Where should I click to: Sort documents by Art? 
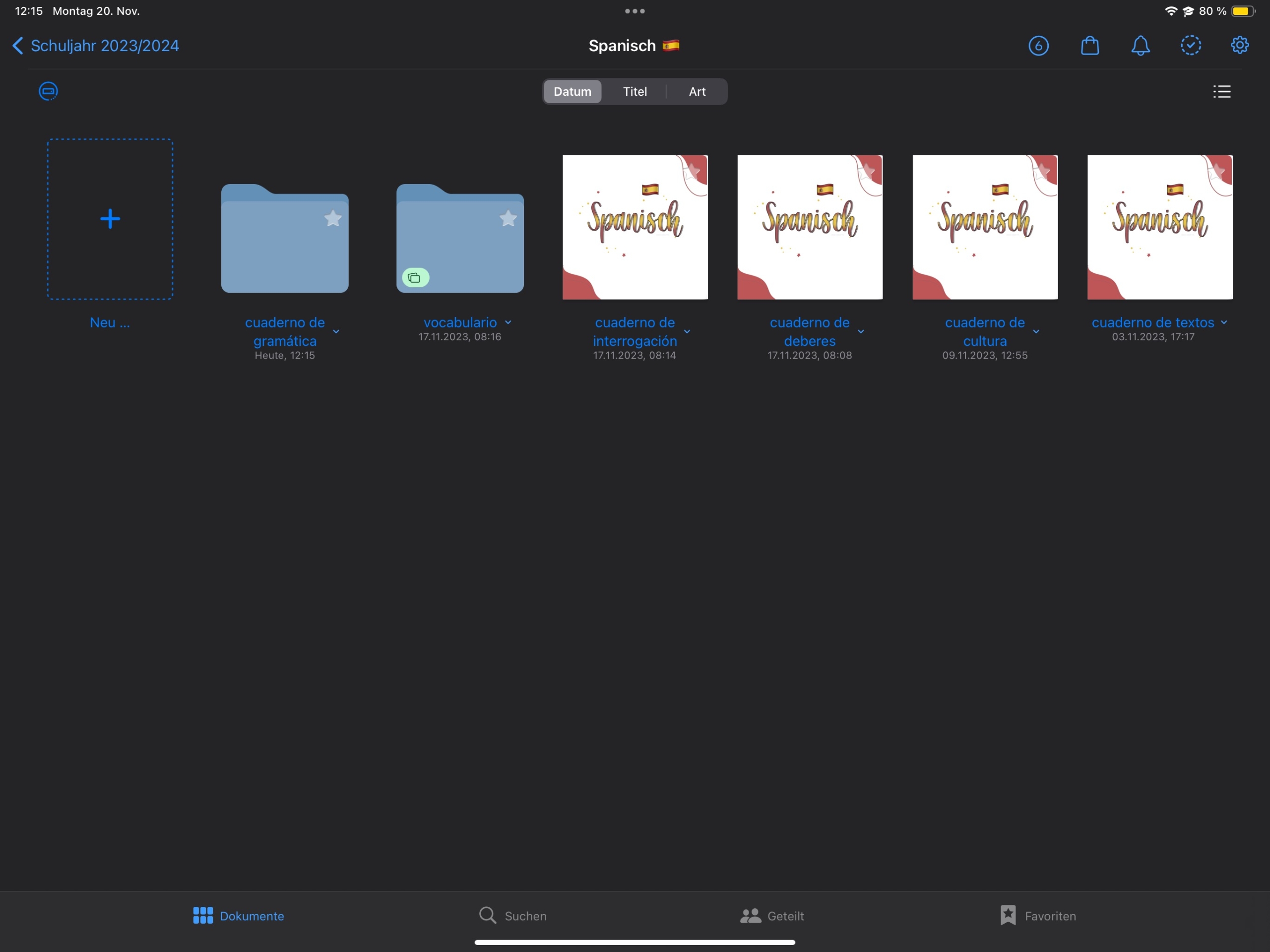pyautogui.click(x=697, y=91)
